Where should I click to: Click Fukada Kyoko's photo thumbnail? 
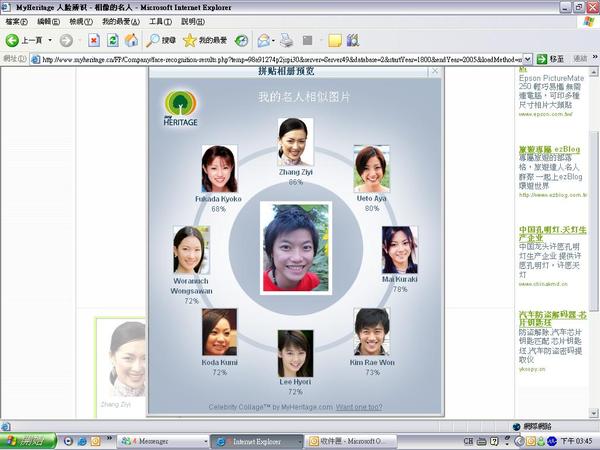tap(219, 169)
